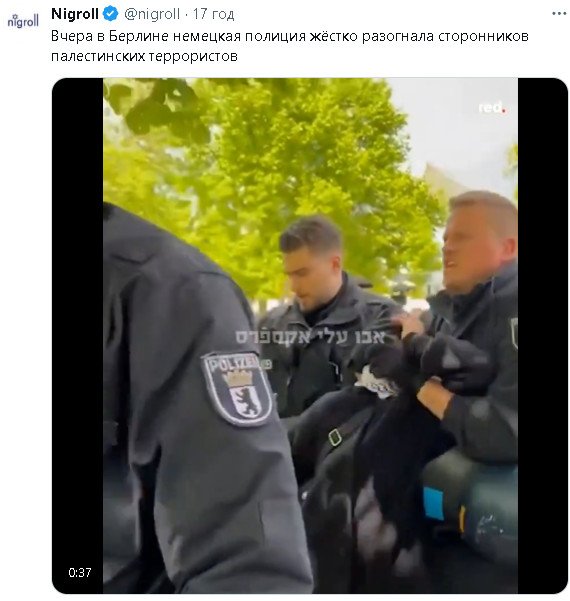
Task: Play the embedded Berlin police video
Action: pyautogui.click(x=310, y=335)
